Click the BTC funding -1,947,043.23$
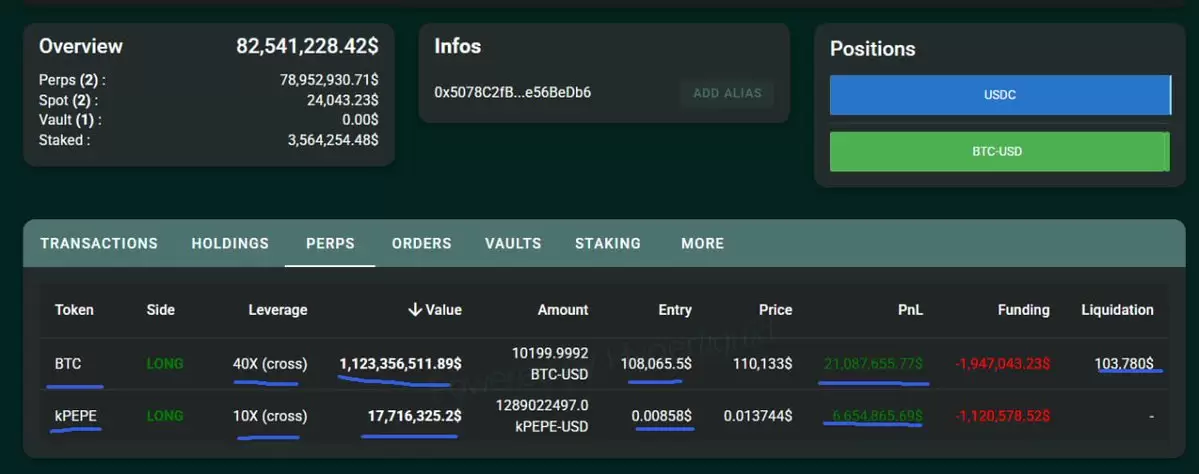The image size is (1199, 474). 1002,364
